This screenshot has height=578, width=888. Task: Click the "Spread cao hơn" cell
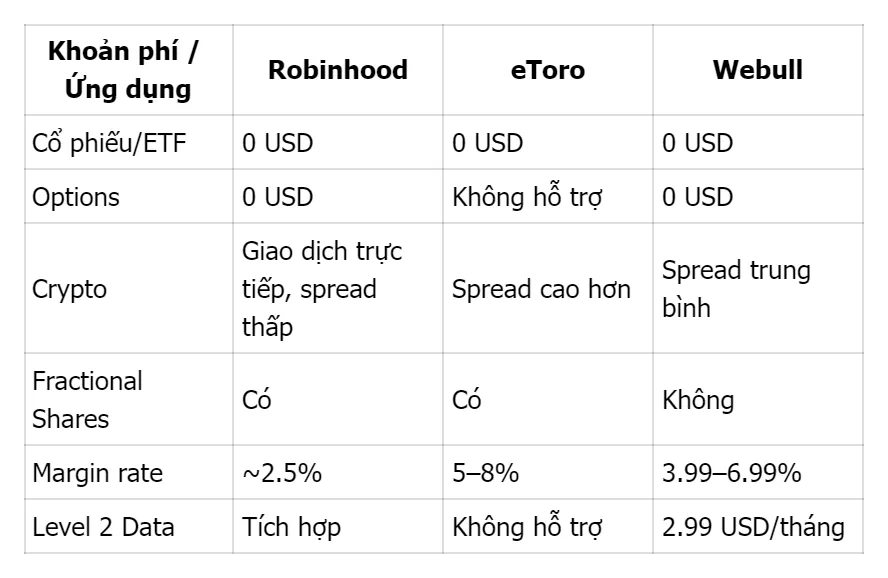coord(541,290)
